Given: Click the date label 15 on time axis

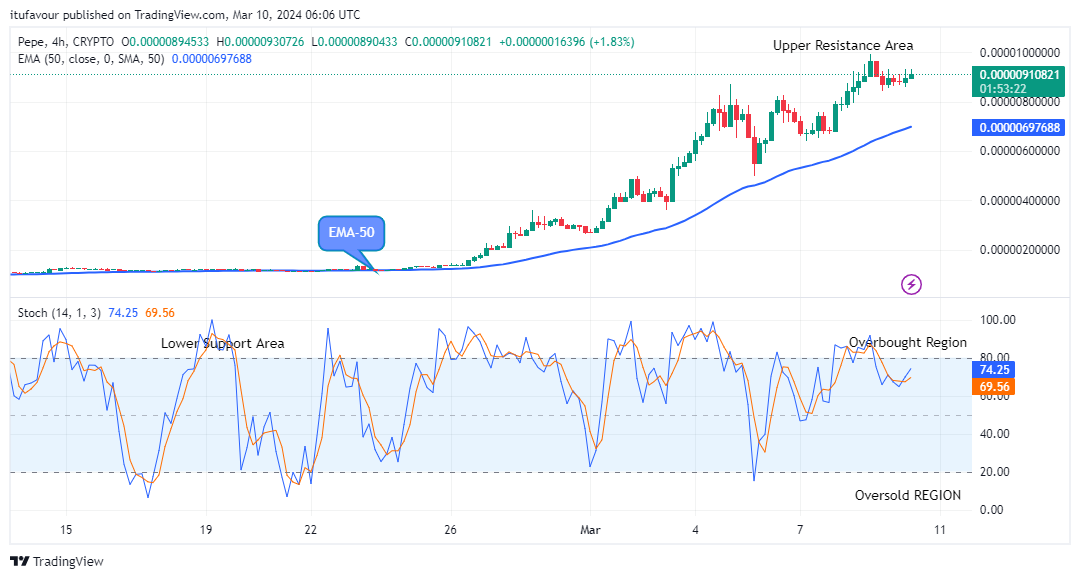Looking at the screenshot, I should (65, 530).
